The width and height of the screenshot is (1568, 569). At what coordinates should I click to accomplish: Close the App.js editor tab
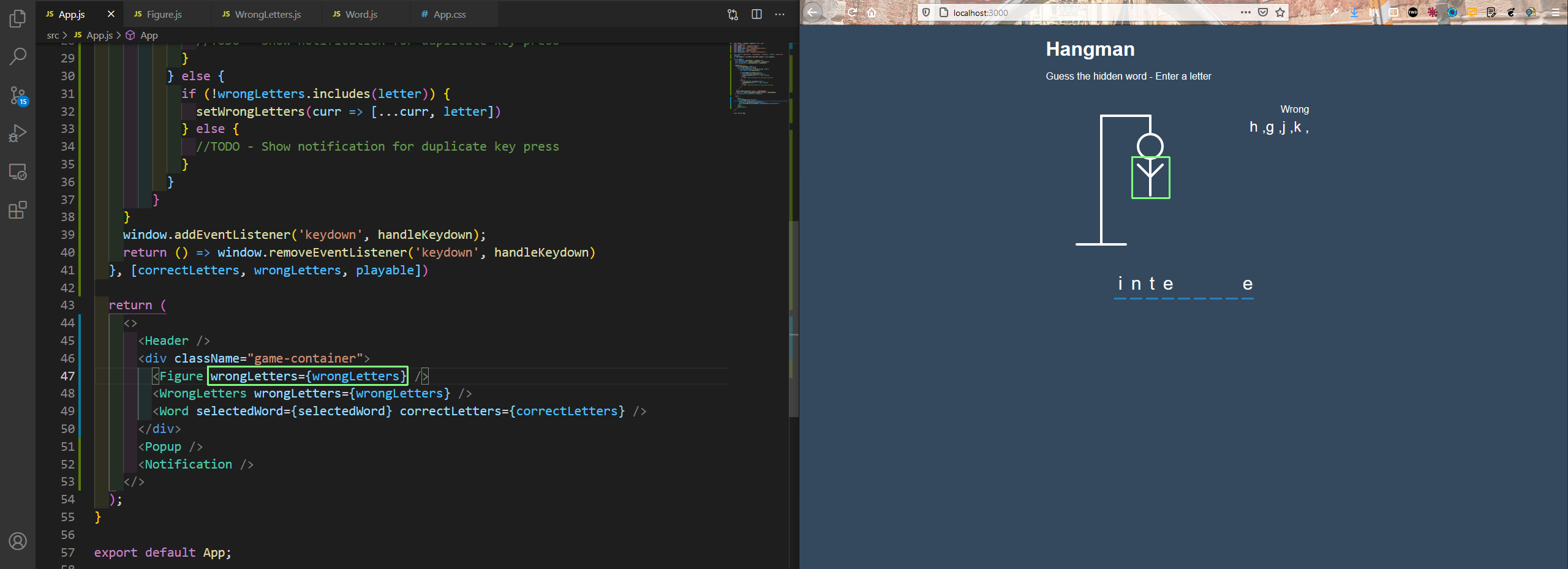[111, 13]
